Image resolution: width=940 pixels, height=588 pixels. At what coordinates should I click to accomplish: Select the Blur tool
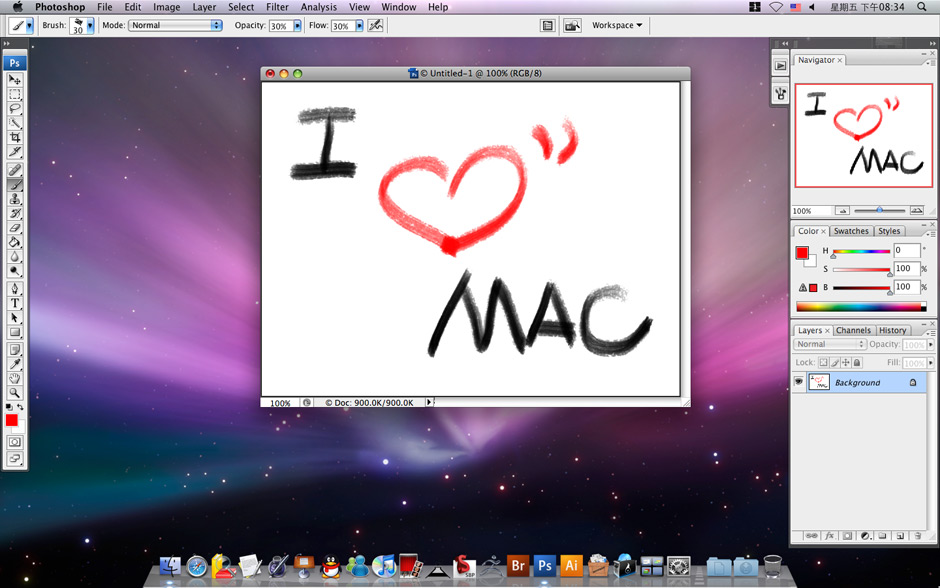[x=14, y=257]
